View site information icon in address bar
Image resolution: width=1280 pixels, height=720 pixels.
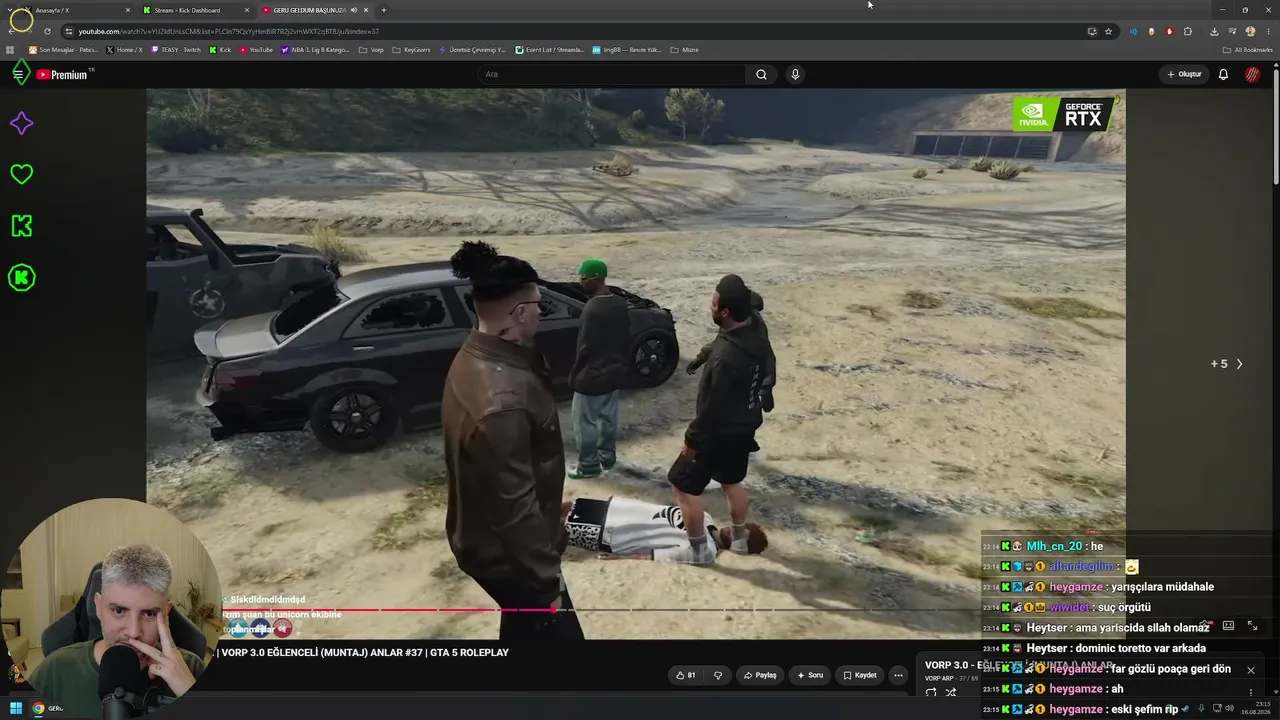coord(68,32)
